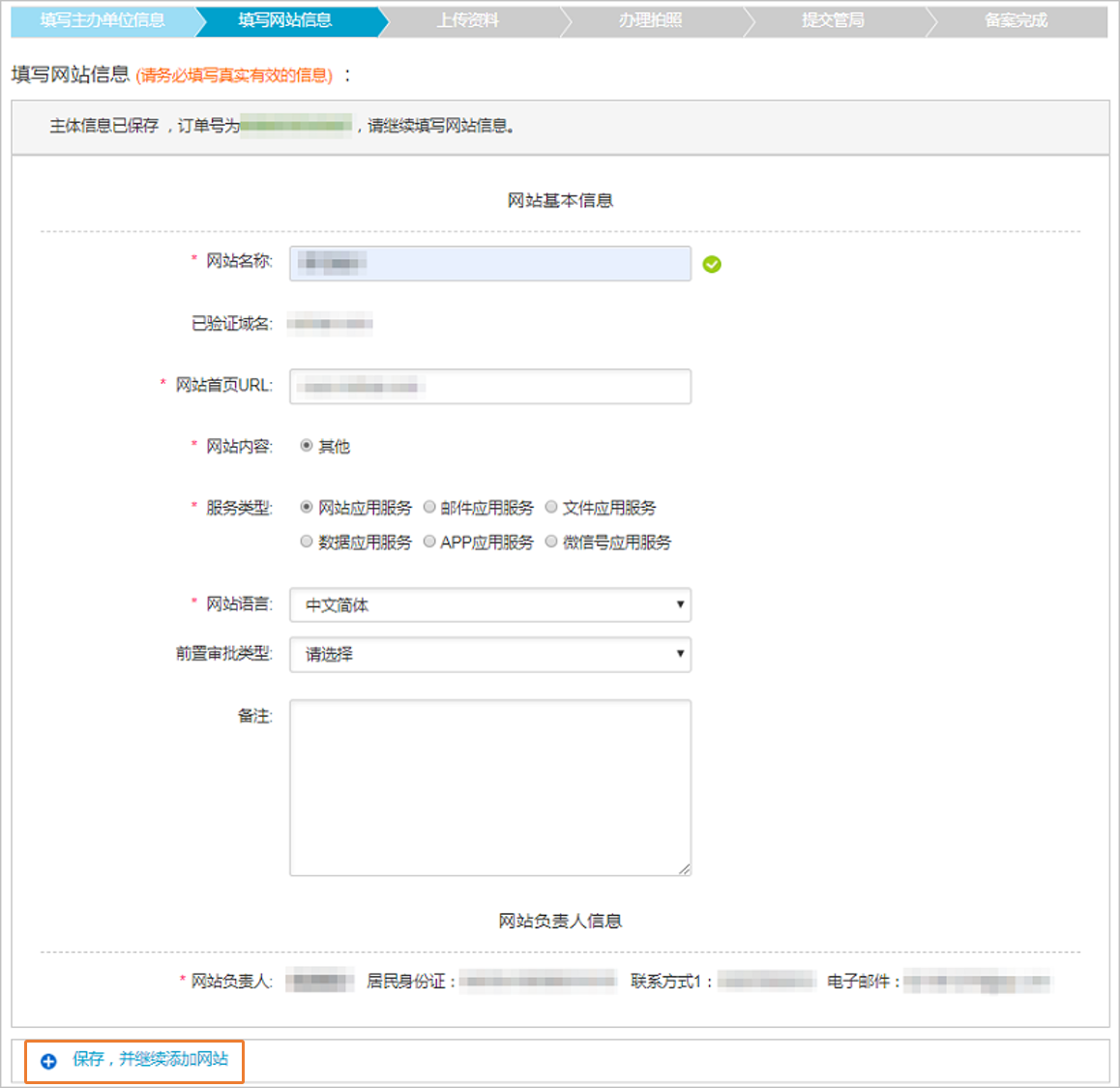Viewport: 1120px width, 1088px height.
Task: Click 填写网站信息 step tab
Action: (x=285, y=20)
